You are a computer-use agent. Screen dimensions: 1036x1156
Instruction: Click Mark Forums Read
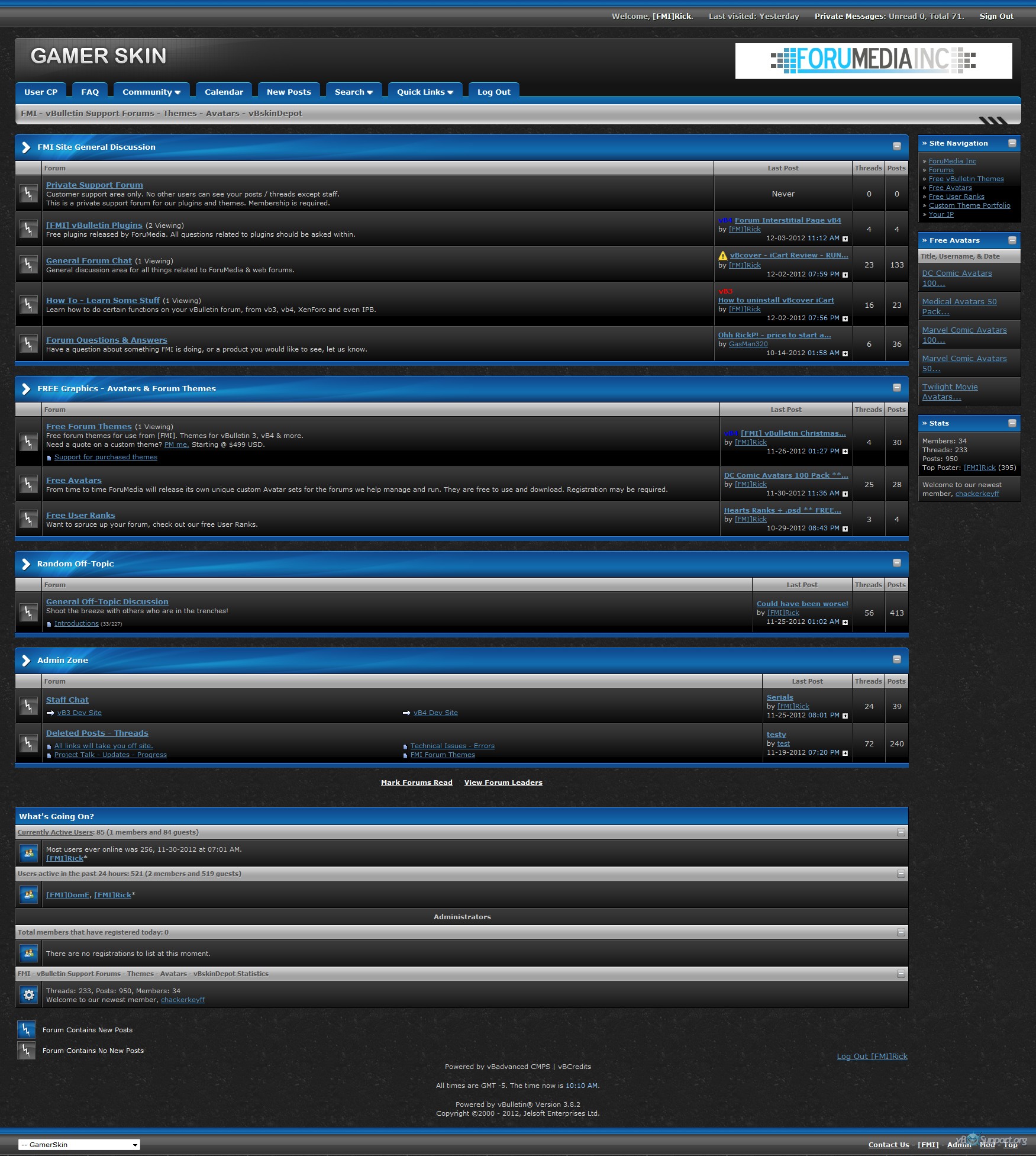pos(417,783)
